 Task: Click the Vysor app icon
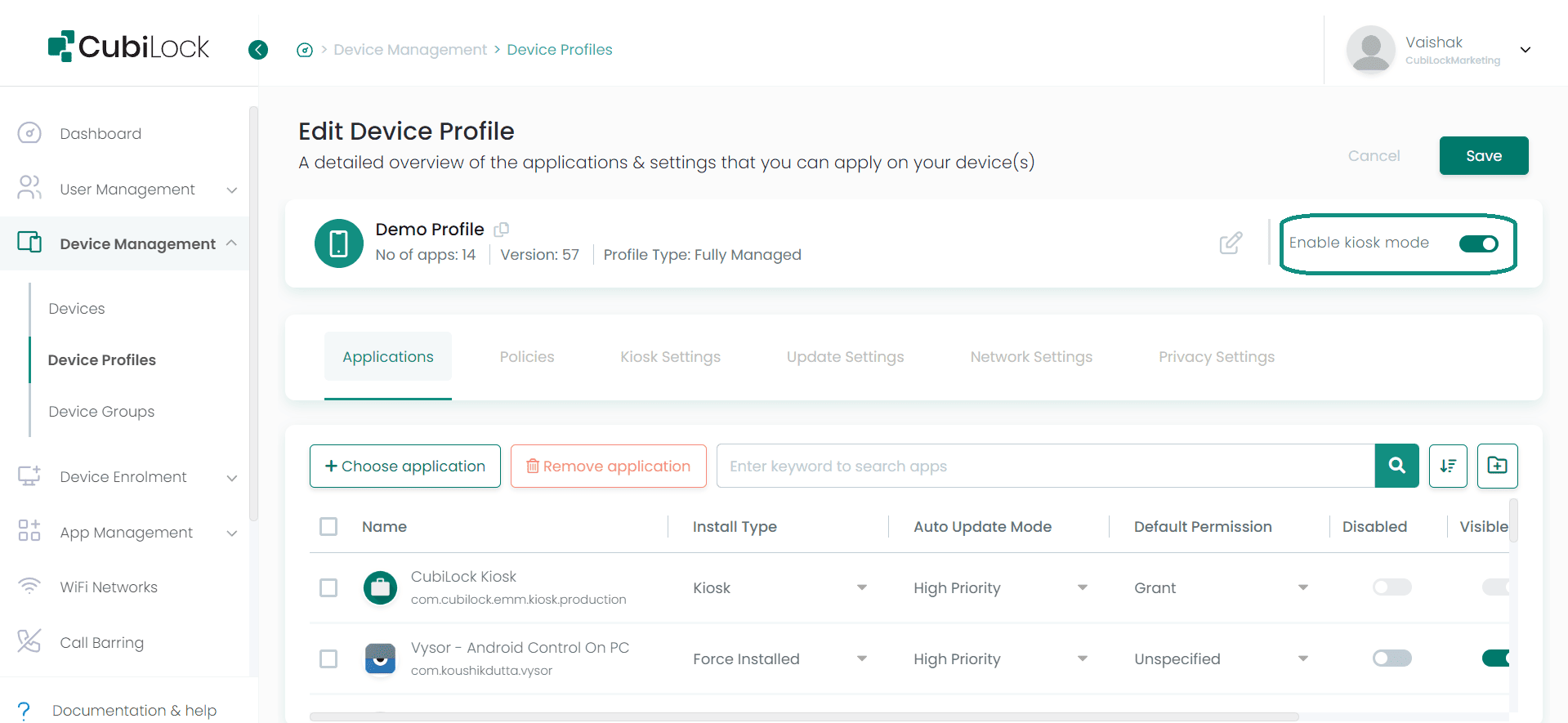tap(380, 658)
